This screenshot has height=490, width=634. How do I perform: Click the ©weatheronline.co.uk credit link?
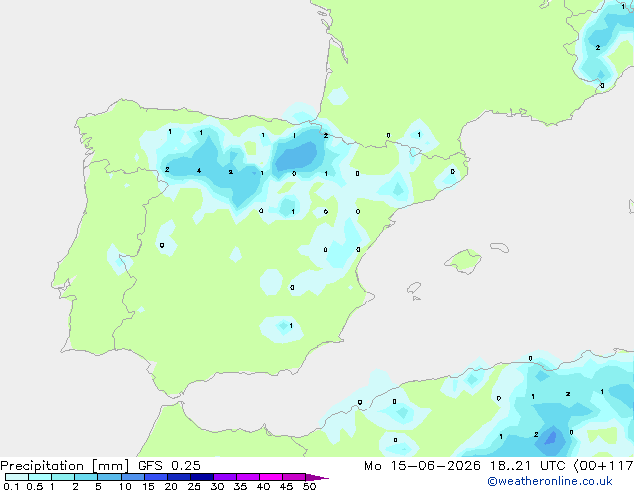click(550, 481)
